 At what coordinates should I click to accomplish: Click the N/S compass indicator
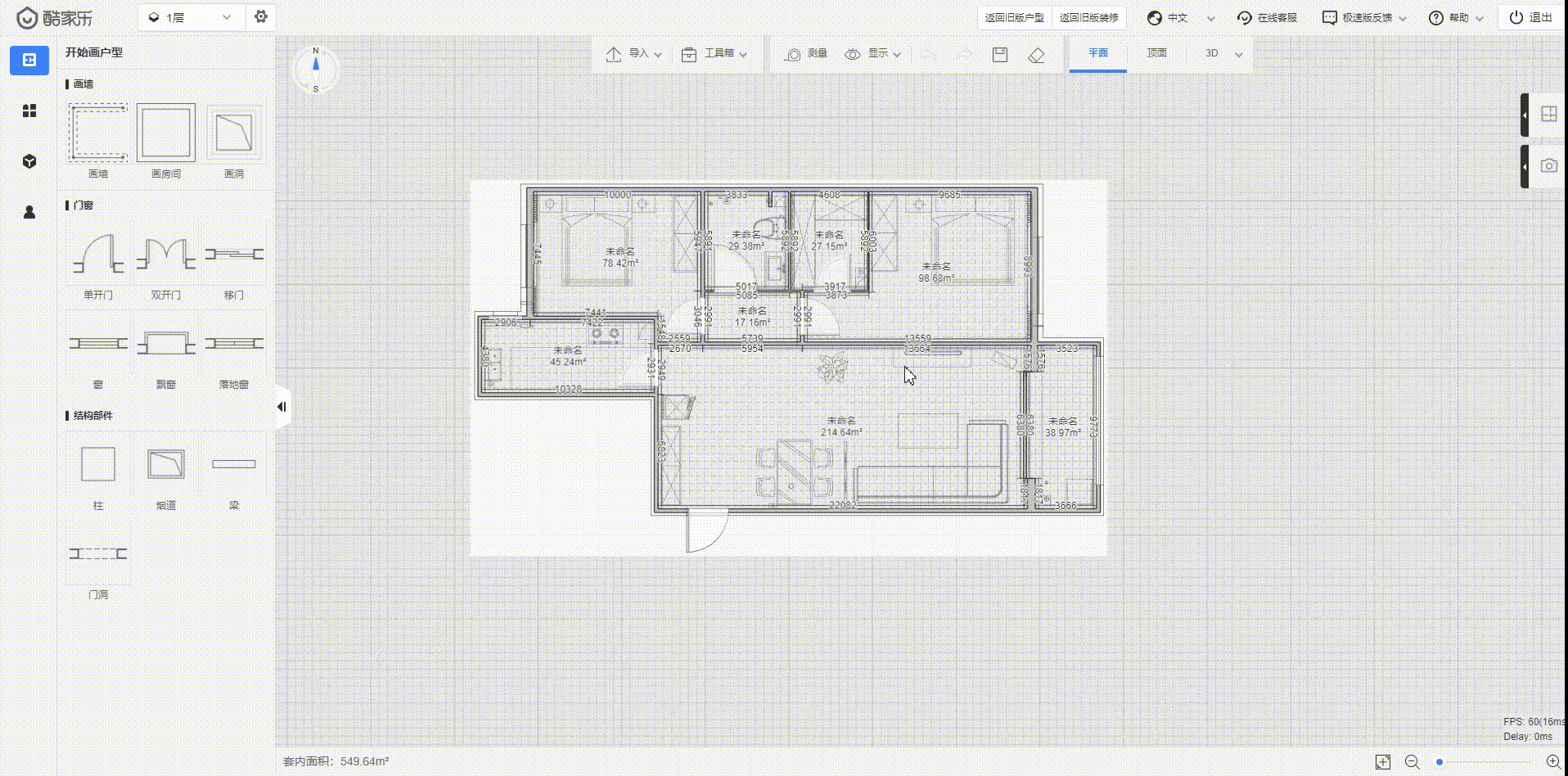click(316, 69)
